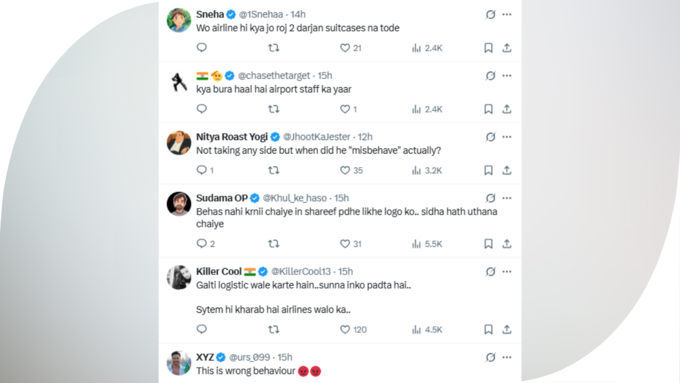This screenshot has height=383, width=680.
Task: Bookmark Killer Cool's tweet
Action: 488,330
